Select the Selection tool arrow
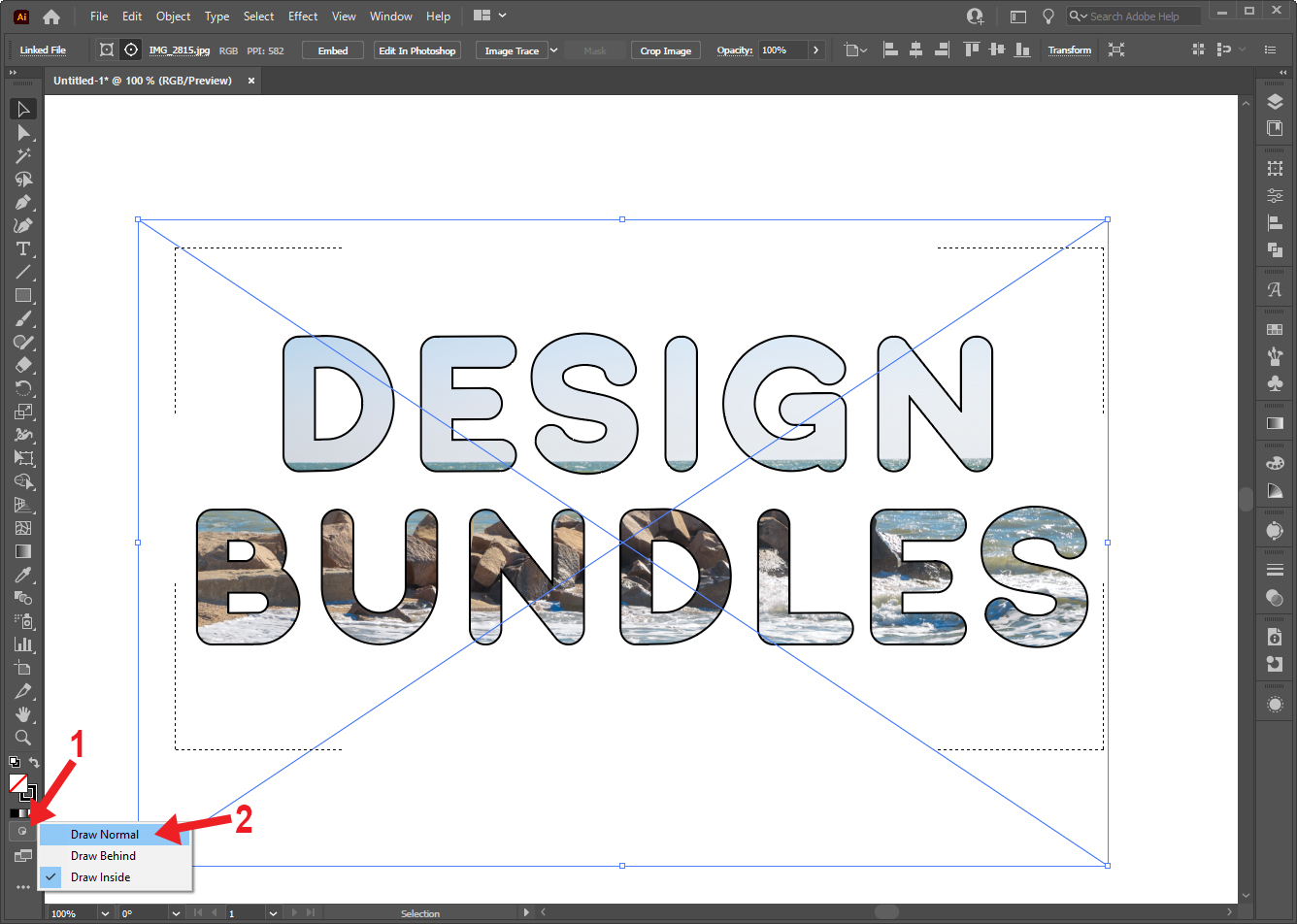Screen dimensions: 1297x924 pos(23,109)
